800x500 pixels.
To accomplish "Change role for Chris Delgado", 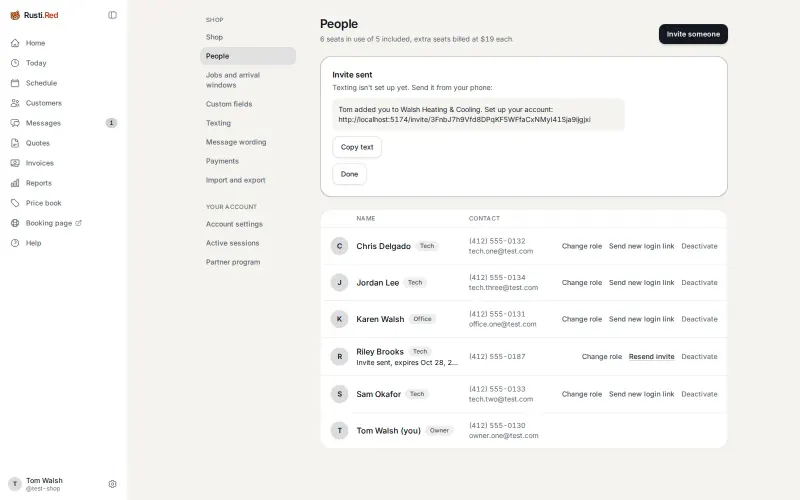I will pyautogui.click(x=582, y=246).
